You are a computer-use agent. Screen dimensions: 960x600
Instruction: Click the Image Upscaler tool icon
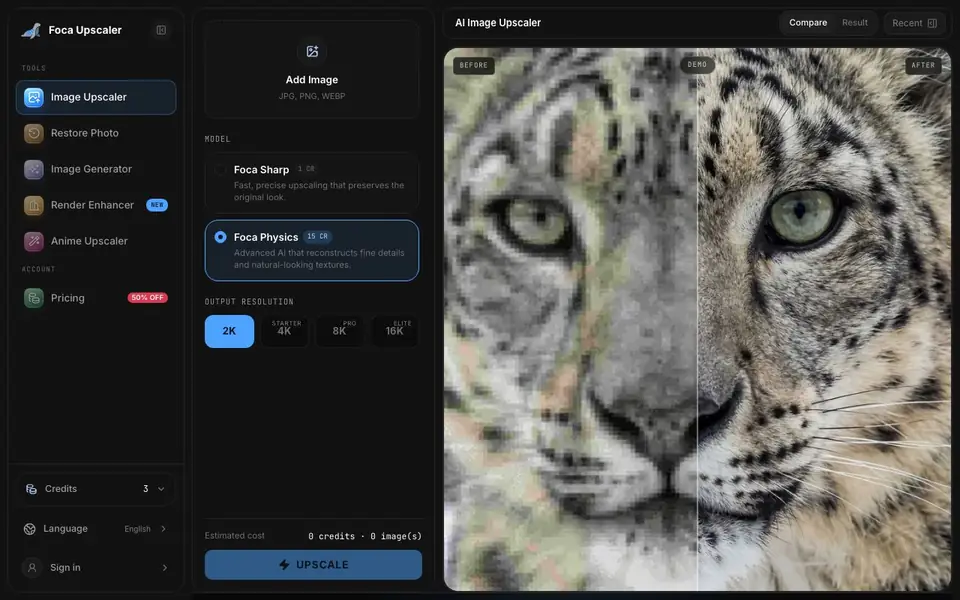click(34, 97)
